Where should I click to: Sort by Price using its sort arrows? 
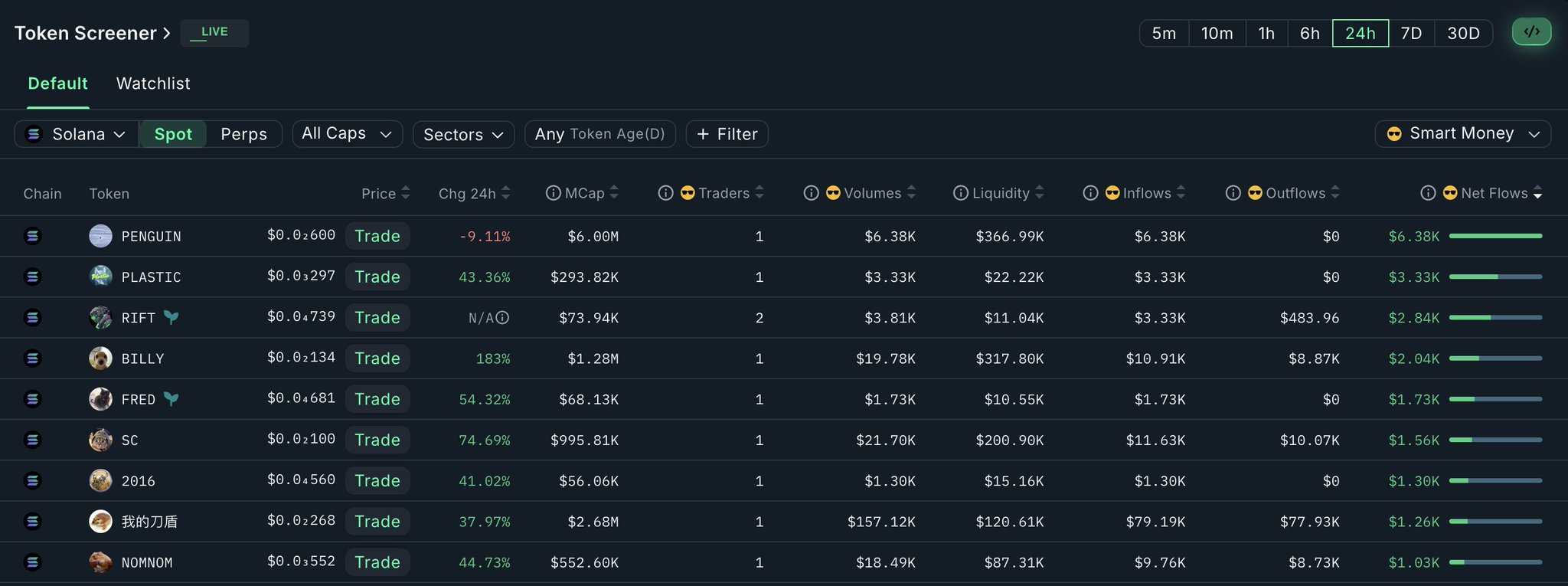(x=406, y=193)
